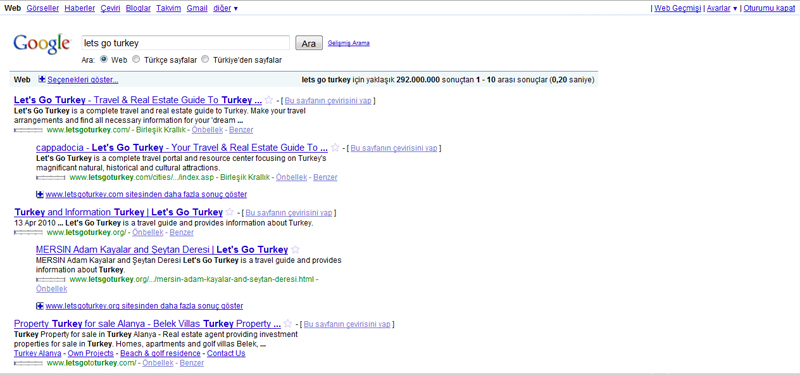The height and width of the screenshot is (375, 800).
Task: Click www.letsgoturkey.com sitesinden daha fazla sonuç göster
Action: click(x=146, y=194)
